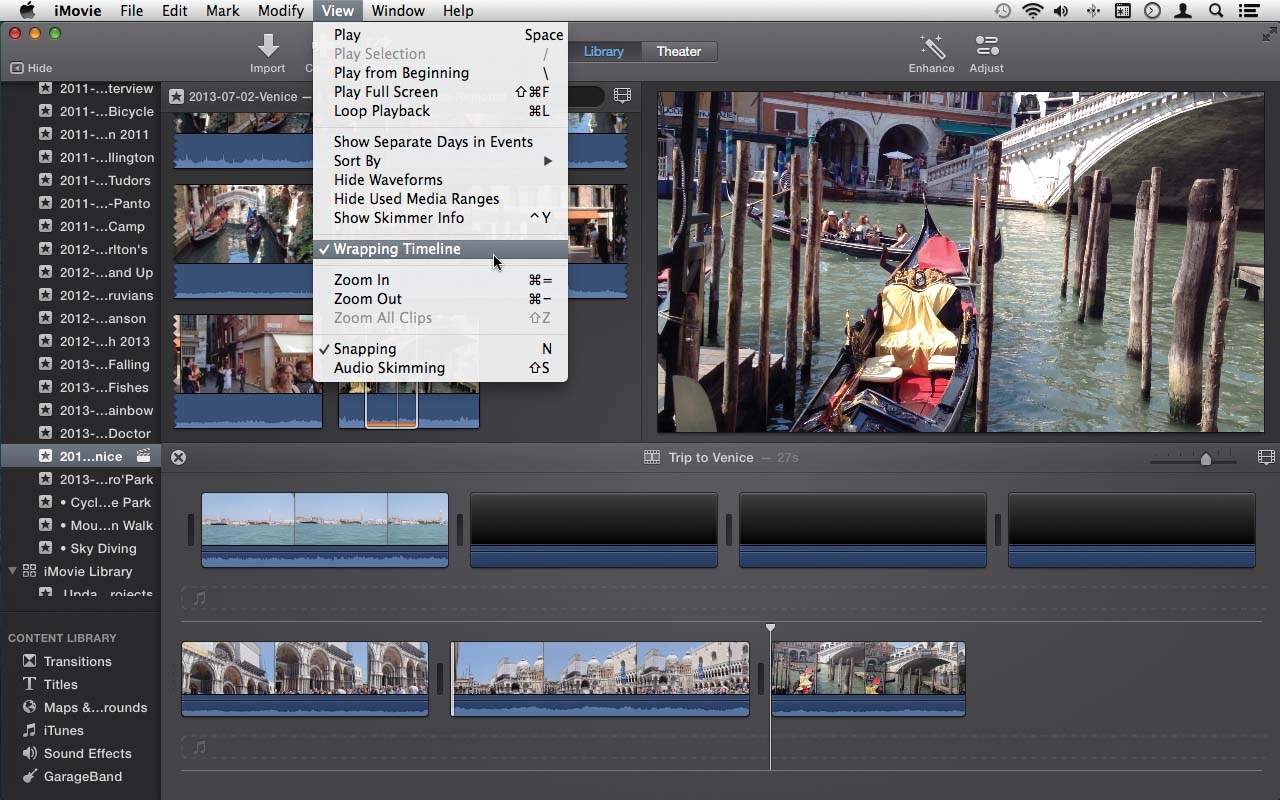The image size is (1280, 800).
Task: Click the filmstrip icon beside timeline zoom slider
Action: coord(1266,457)
